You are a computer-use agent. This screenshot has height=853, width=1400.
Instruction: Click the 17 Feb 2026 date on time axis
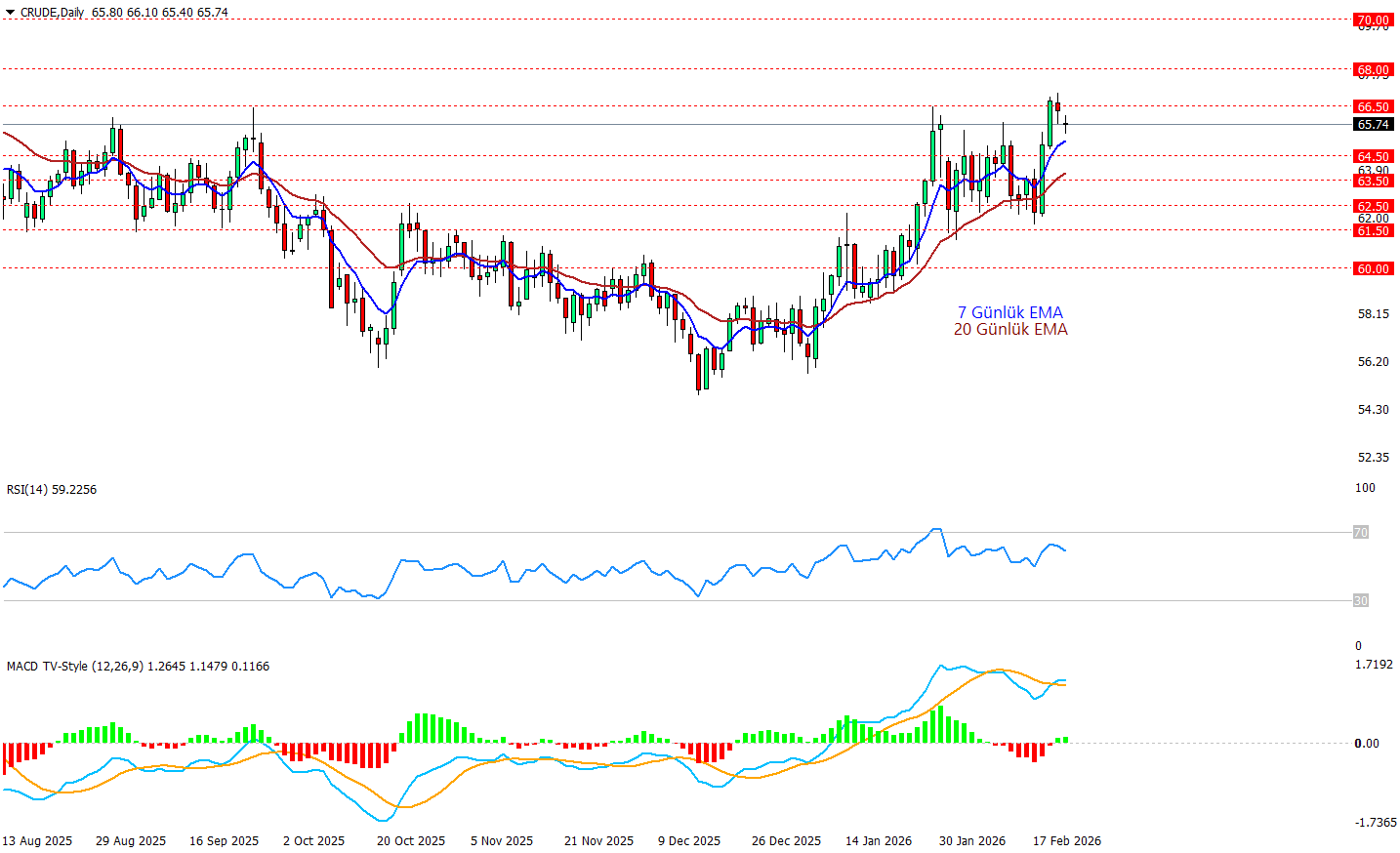pos(1067,841)
